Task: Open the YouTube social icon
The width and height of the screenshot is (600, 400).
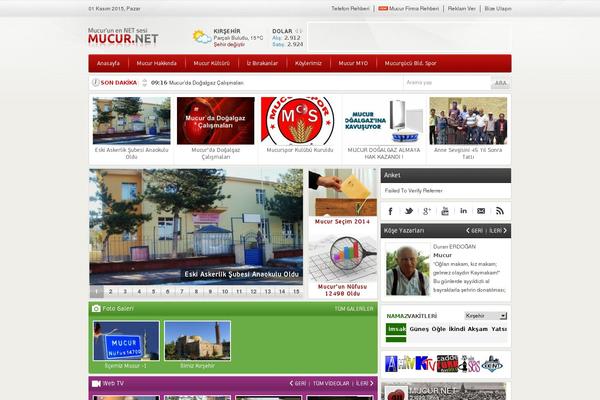Action: 445,211
